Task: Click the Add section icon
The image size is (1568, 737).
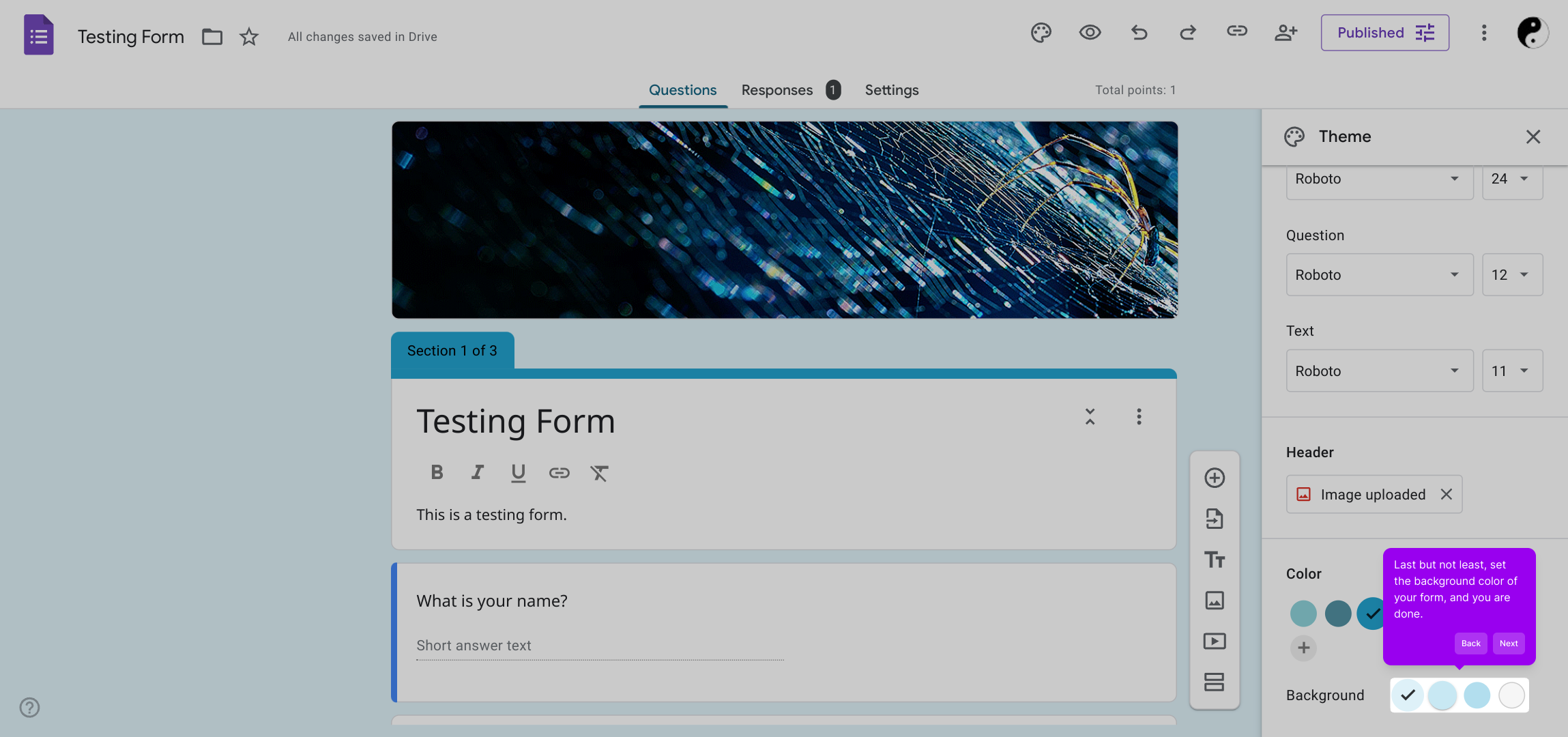Action: (x=1214, y=682)
